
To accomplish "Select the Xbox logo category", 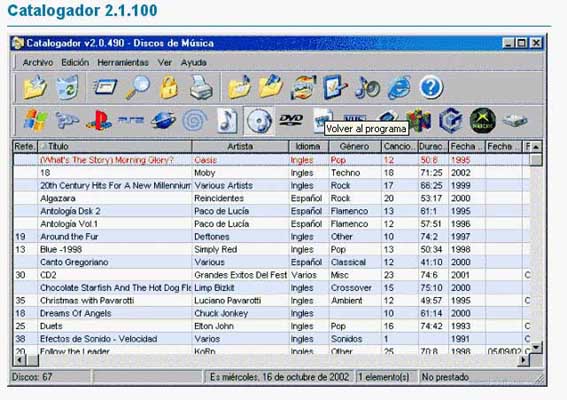I will 482,120.
